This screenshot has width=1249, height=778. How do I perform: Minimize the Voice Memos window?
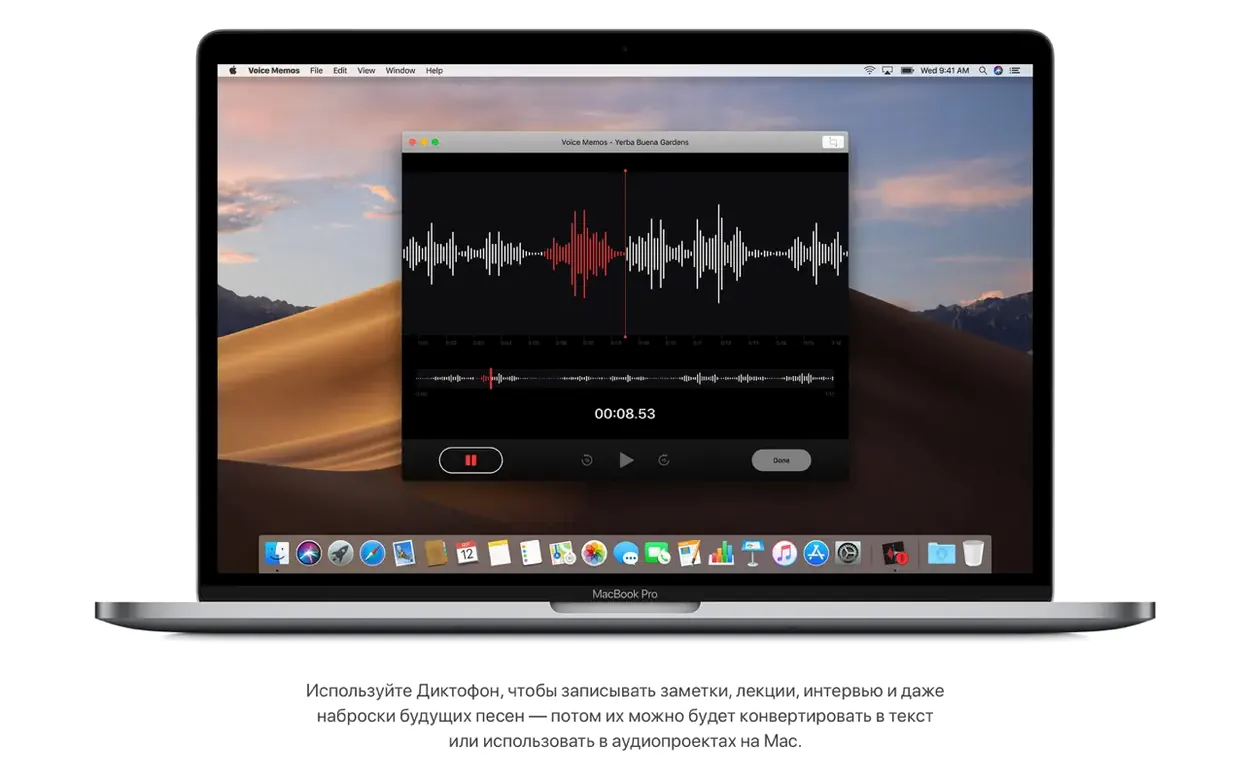[x=424, y=142]
